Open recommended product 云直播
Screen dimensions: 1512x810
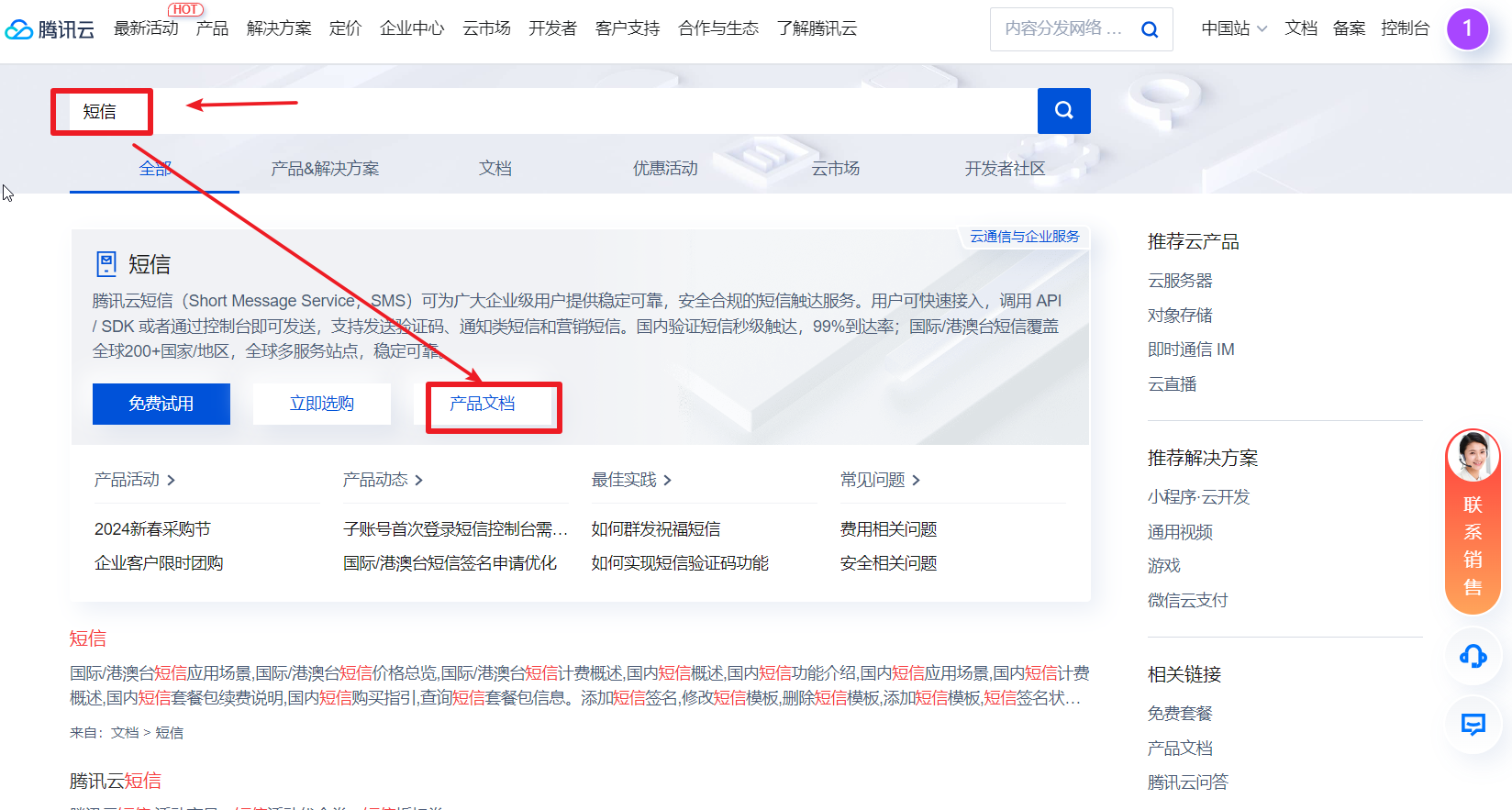click(1172, 384)
